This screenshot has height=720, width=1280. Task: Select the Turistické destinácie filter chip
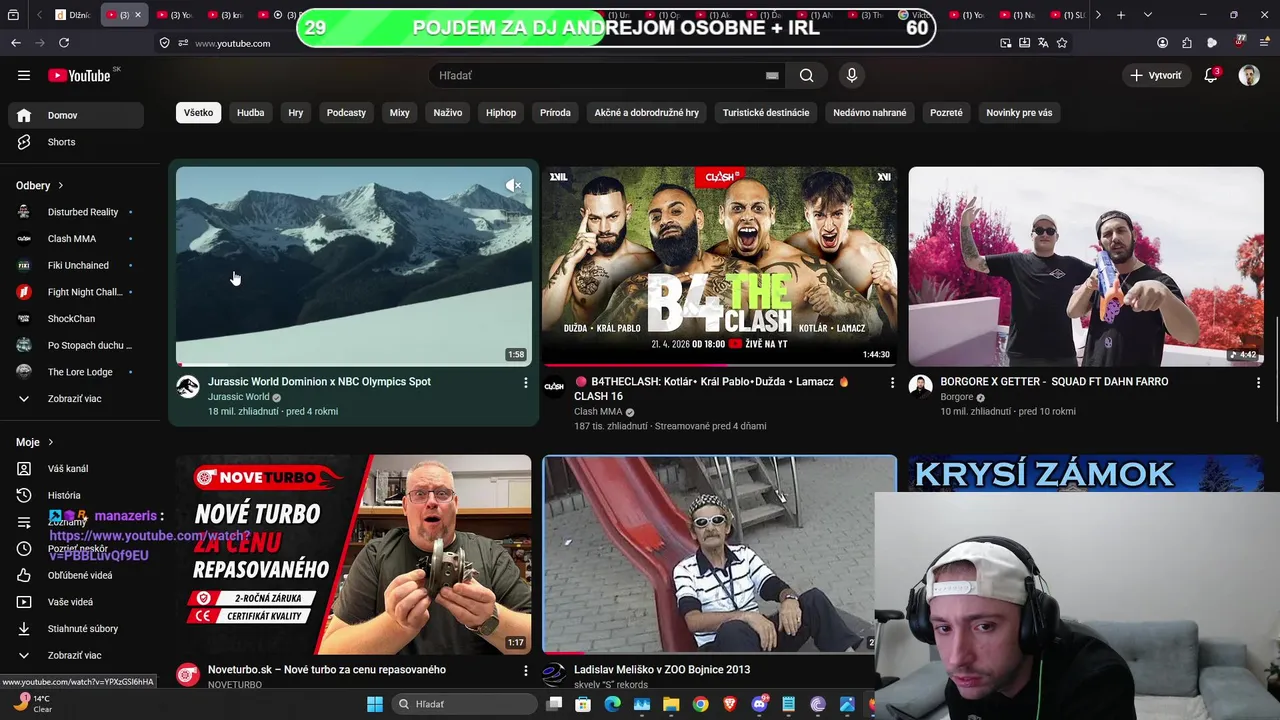coord(766,113)
